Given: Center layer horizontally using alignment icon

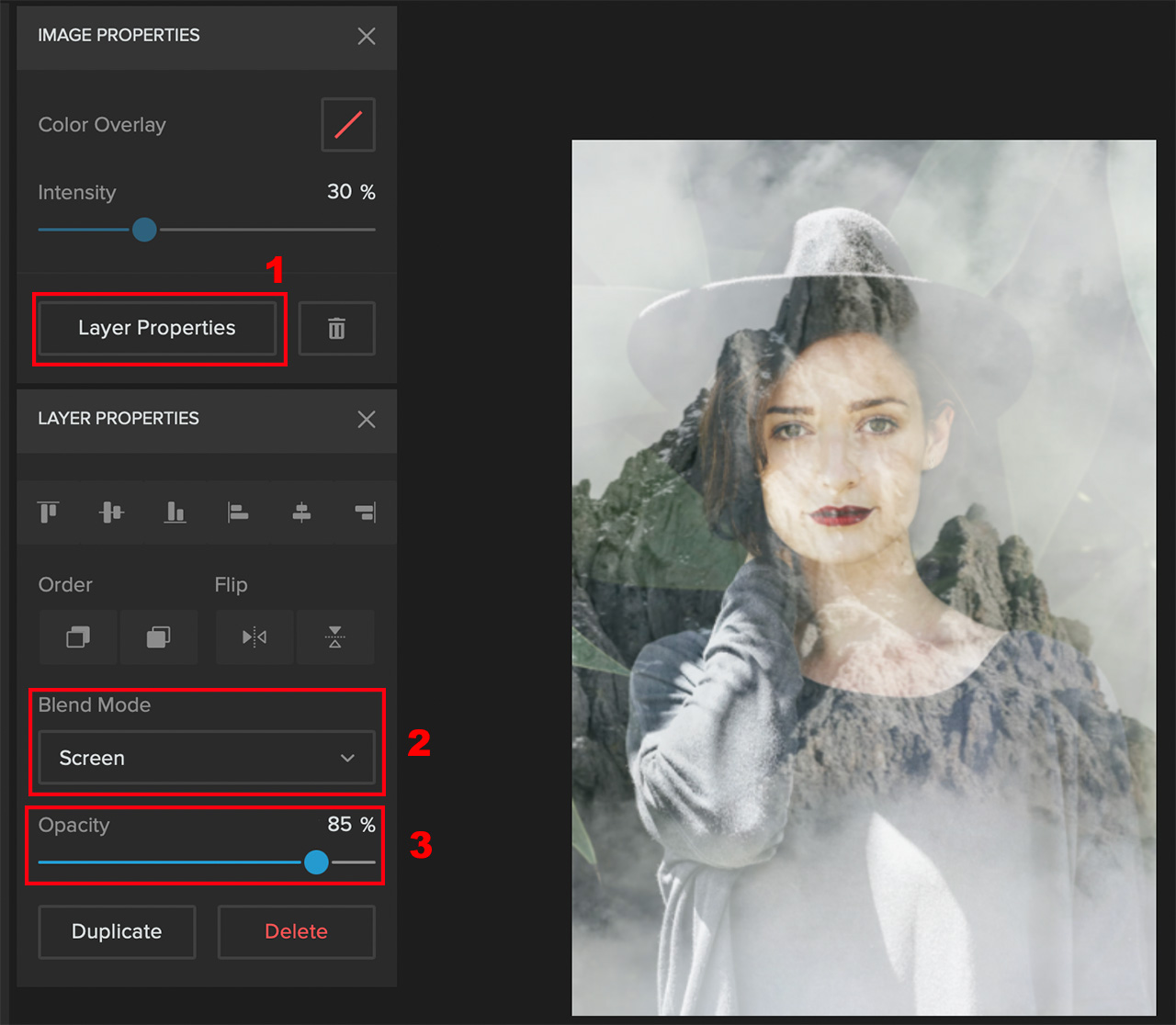Looking at the screenshot, I should (300, 512).
